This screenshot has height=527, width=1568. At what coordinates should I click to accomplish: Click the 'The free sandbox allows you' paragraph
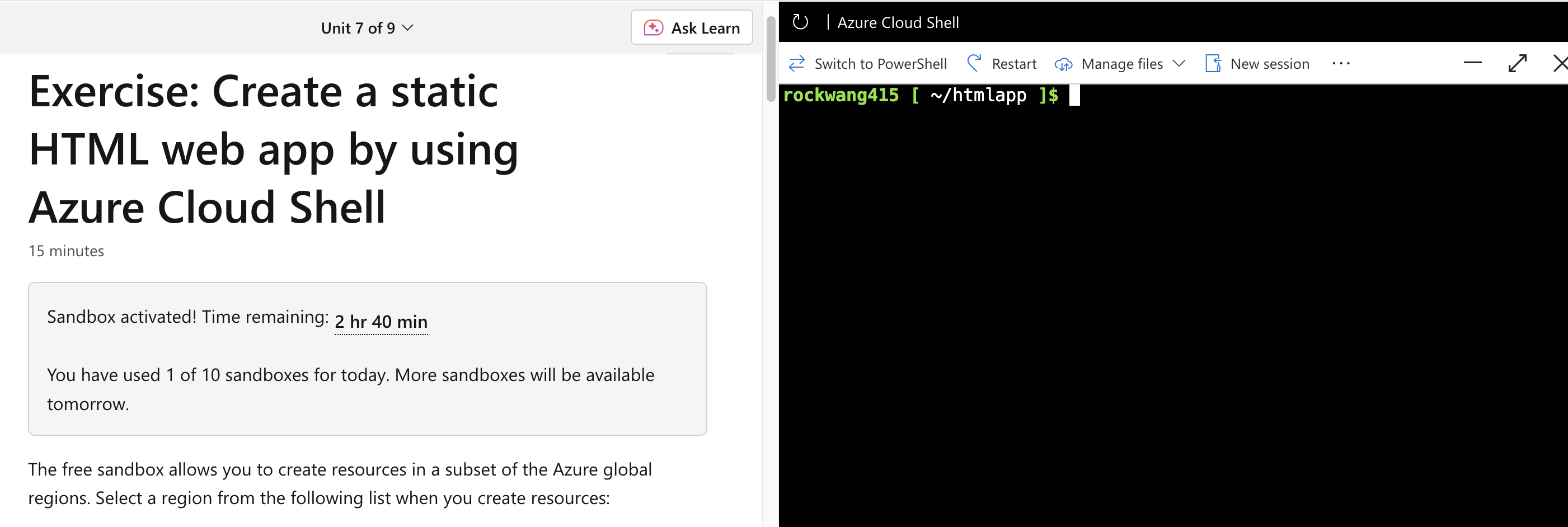(x=340, y=484)
